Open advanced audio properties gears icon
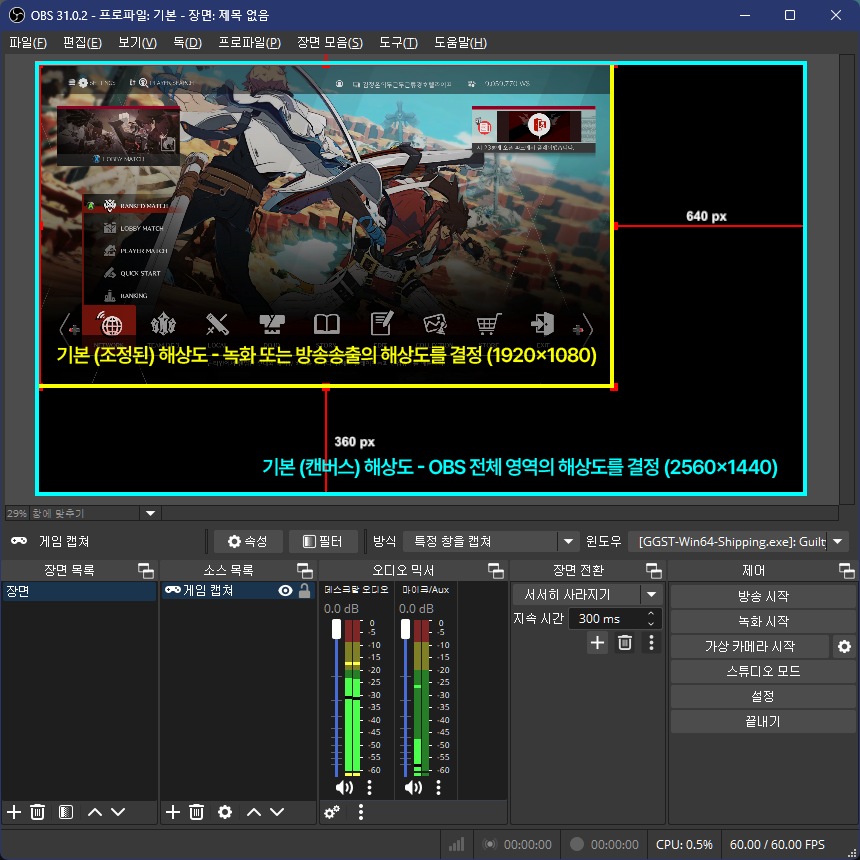Screen dimensions: 860x860 (332, 812)
